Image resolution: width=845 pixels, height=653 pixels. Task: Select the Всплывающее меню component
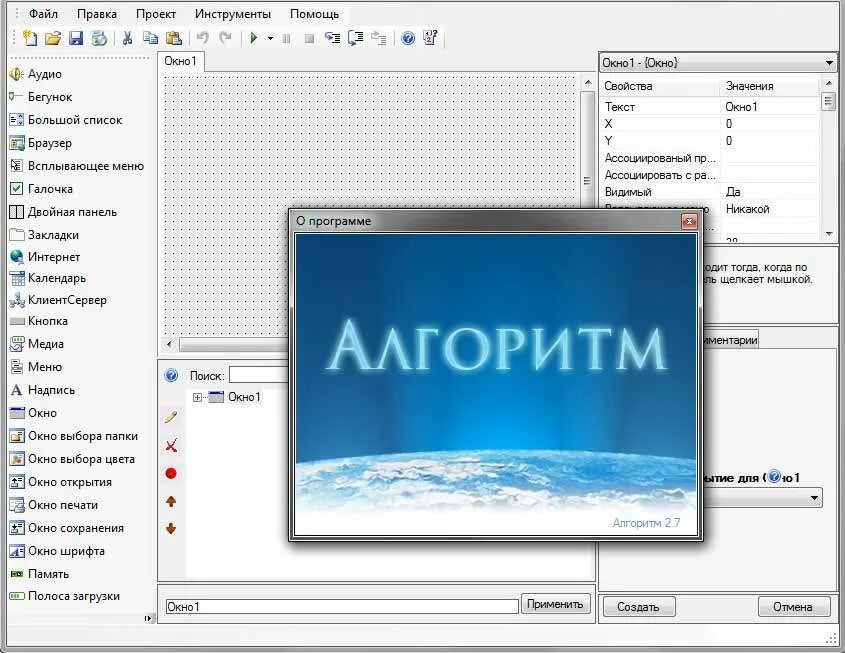(77, 166)
